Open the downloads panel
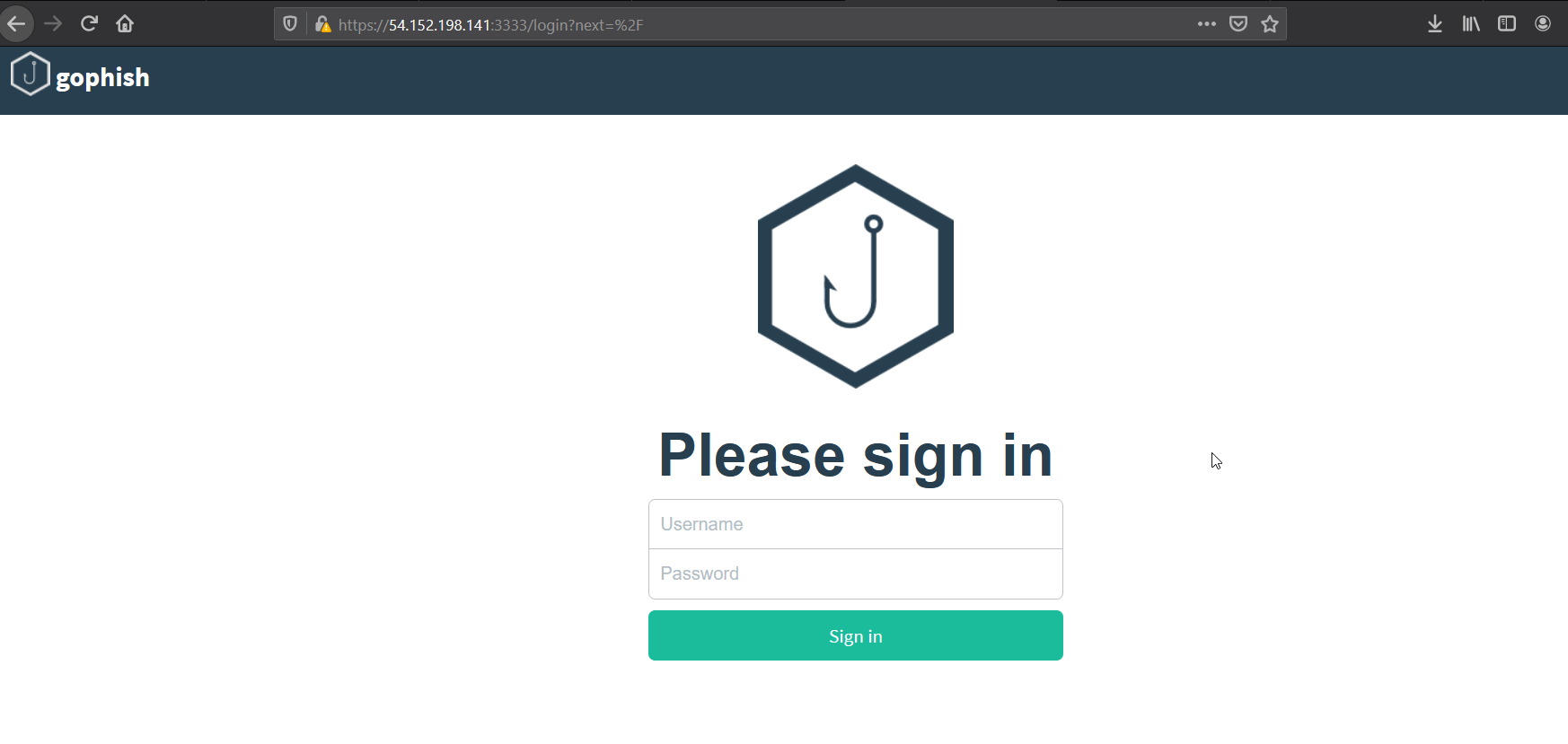 (x=1435, y=24)
